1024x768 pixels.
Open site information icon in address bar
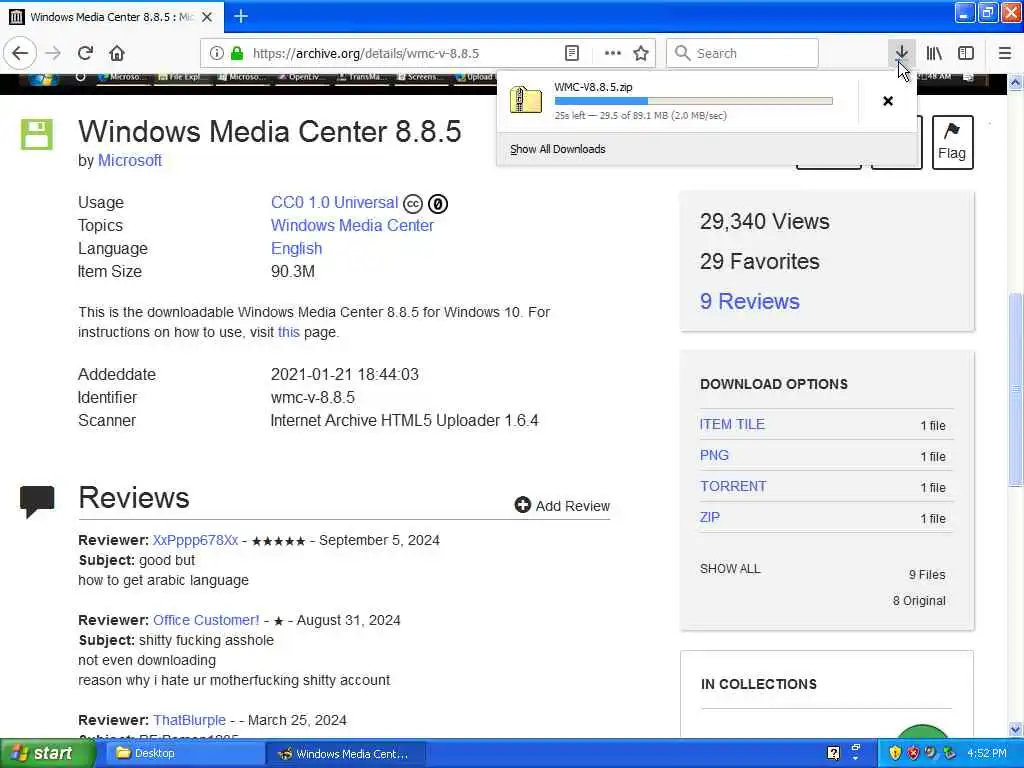click(216, 53)
